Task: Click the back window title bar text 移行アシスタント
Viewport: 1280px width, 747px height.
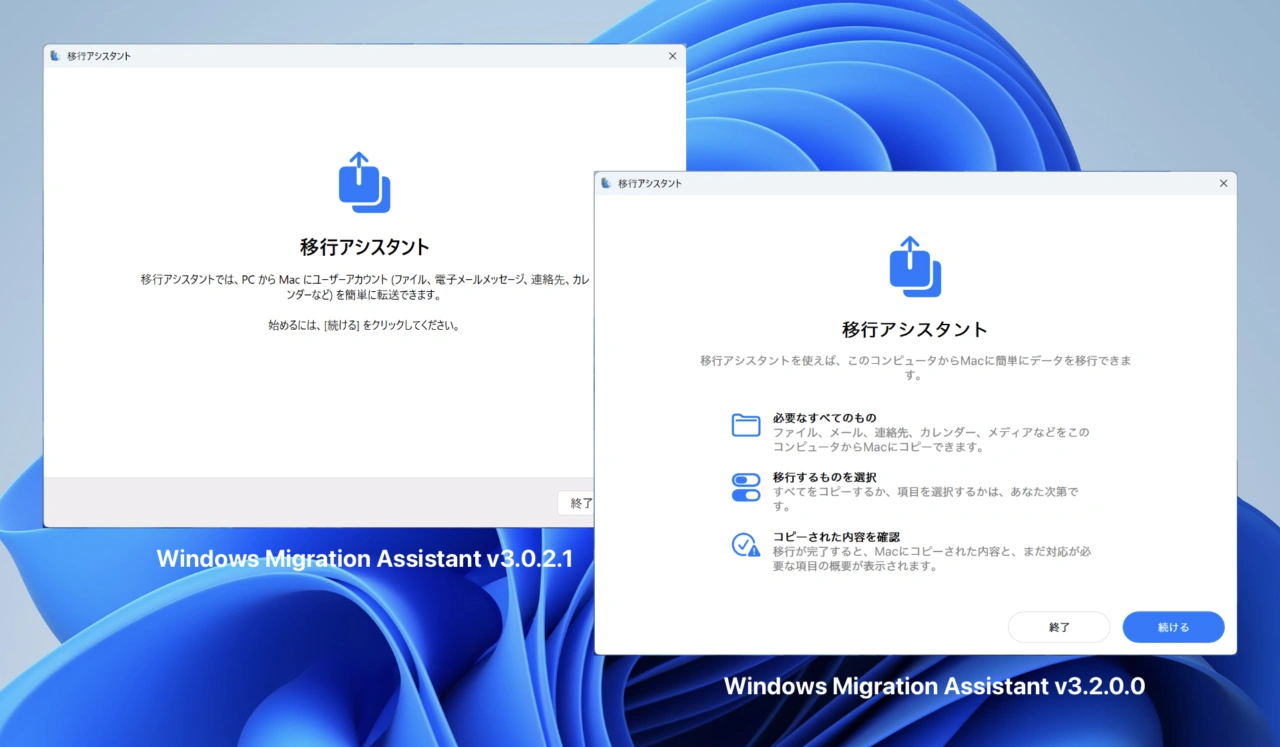Action: 99,56
